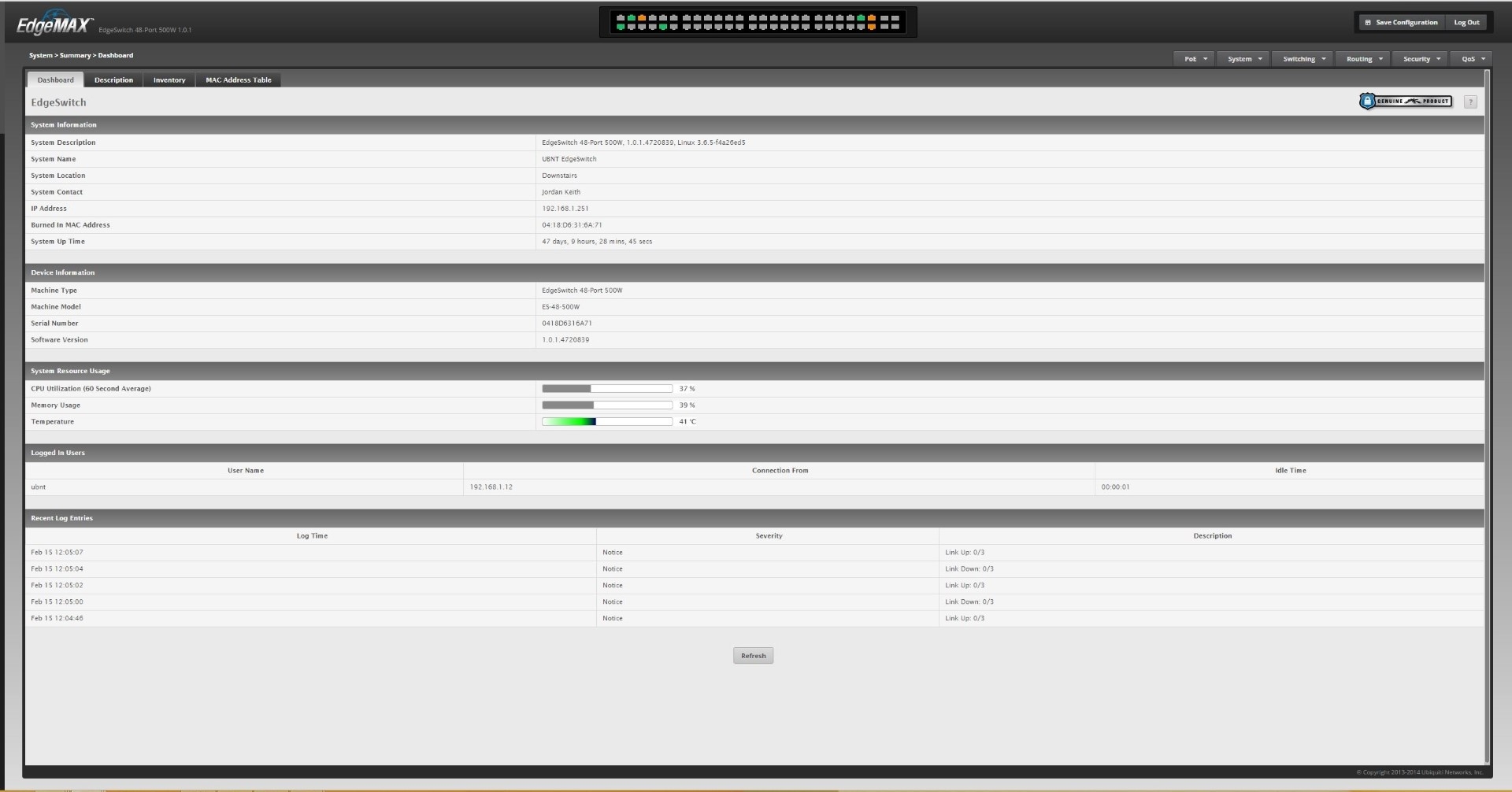Click the gray first port in top row

click(x=621, y=17)
